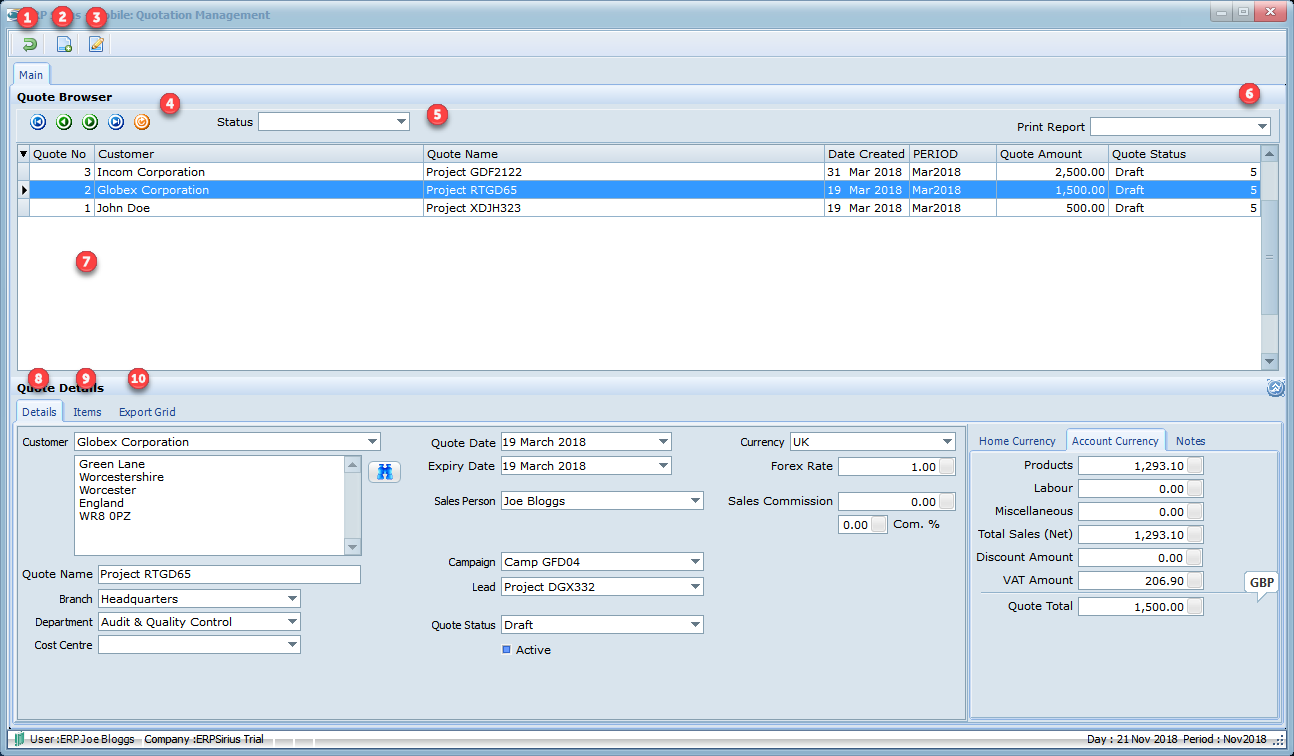Jump to the last record navigation icon
Image resolution: width=1294 pixels, height=756 pixels.
116,122
